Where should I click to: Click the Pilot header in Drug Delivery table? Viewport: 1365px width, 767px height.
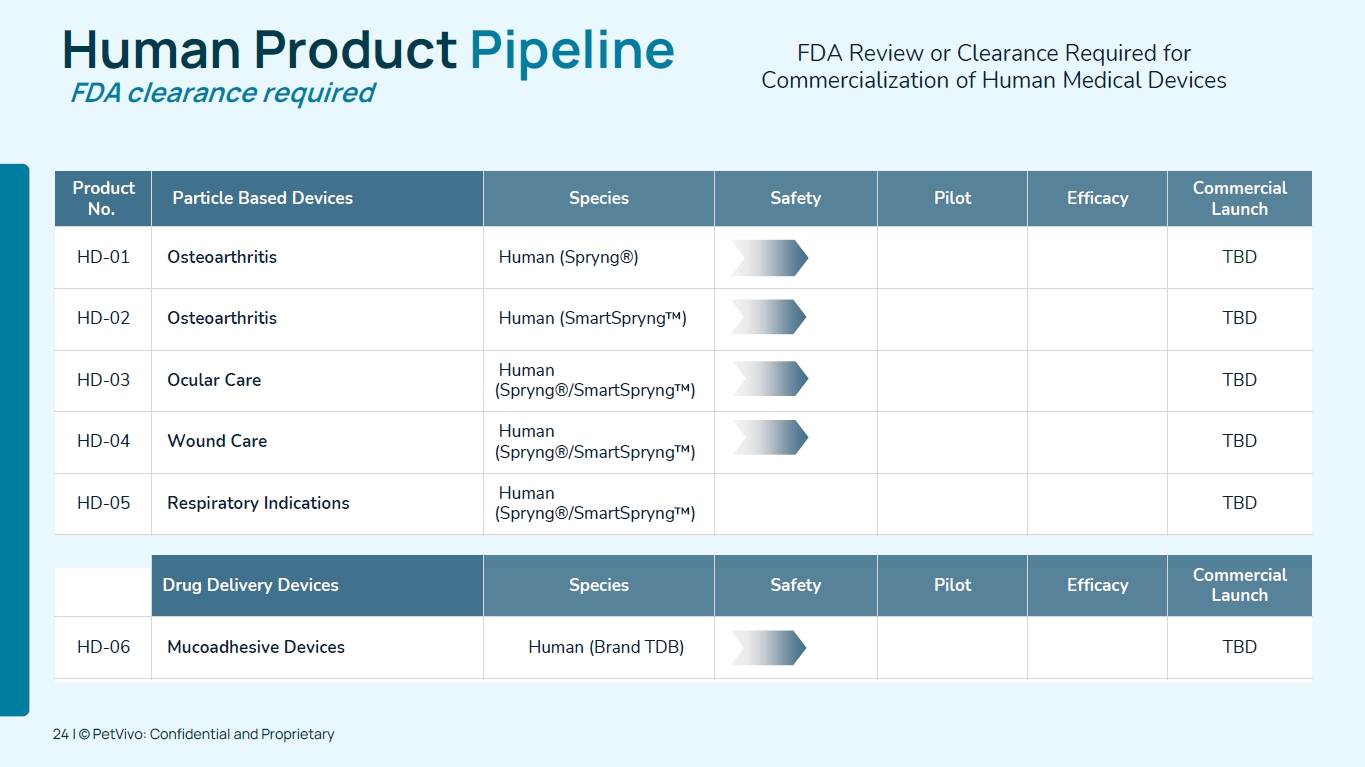[x=952, y=585]
